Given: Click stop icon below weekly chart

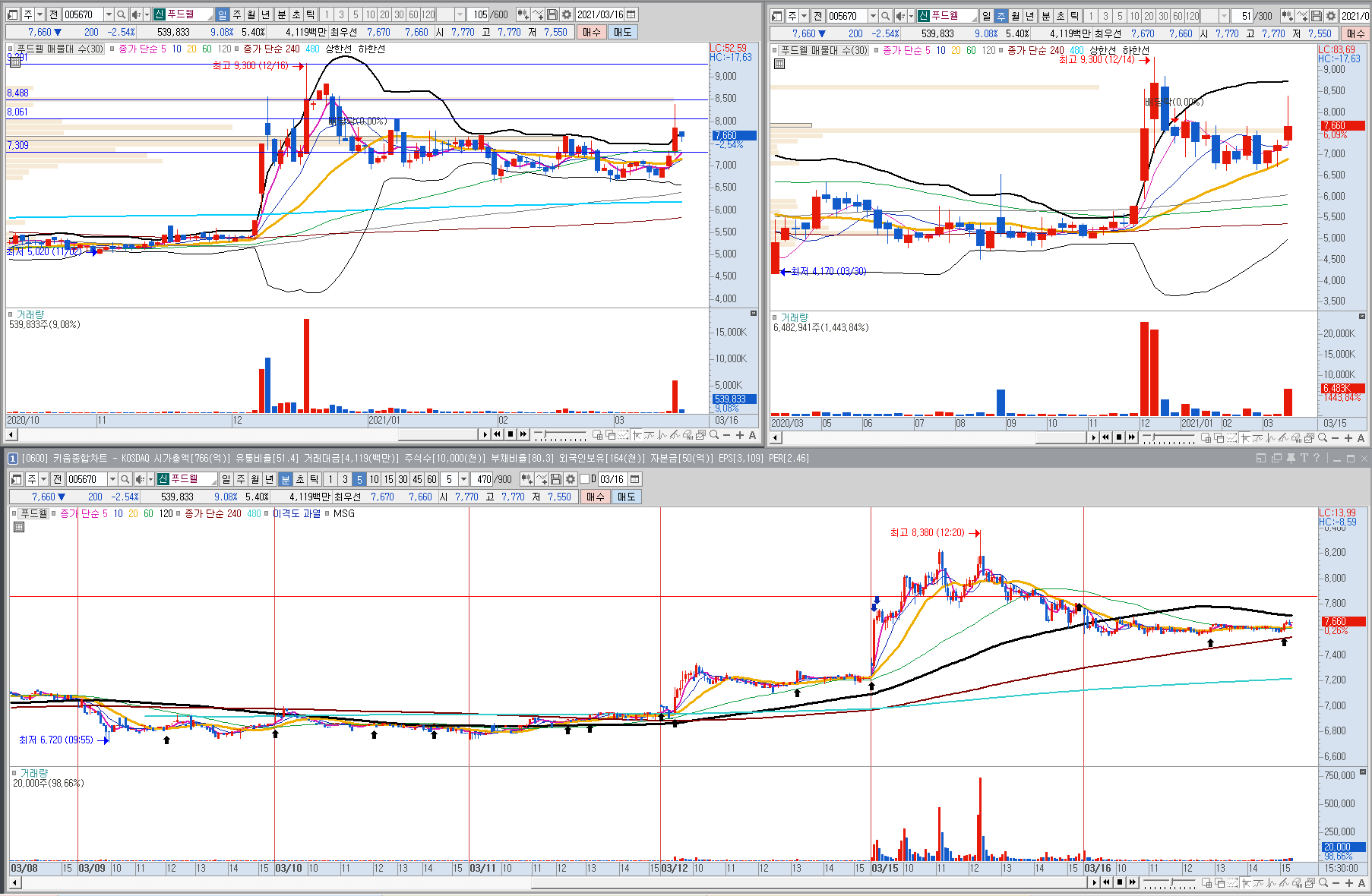Looking at the screenshot, I should [x=1119, y=437].
